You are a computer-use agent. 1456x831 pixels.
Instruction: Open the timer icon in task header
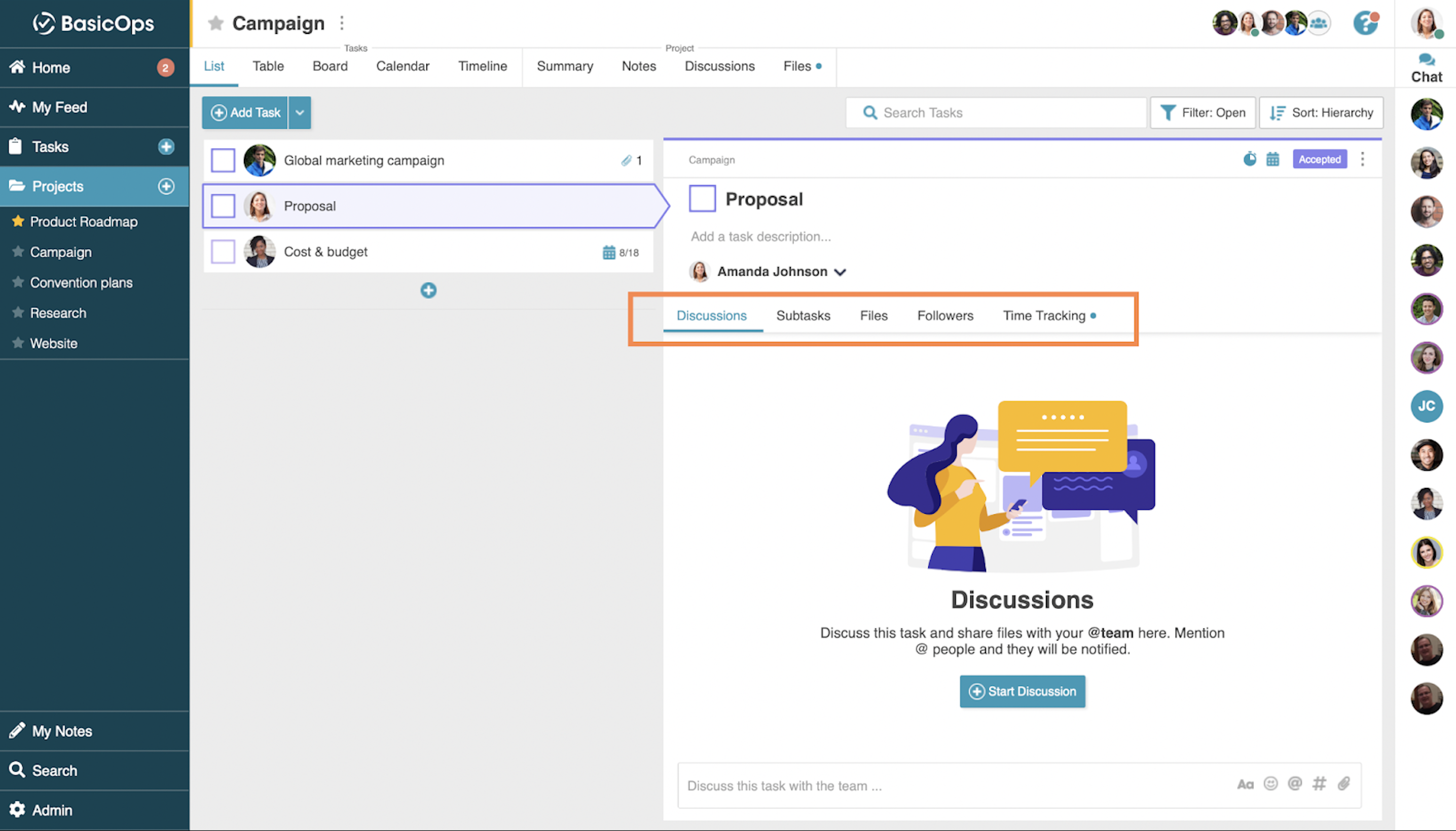(1250, 159)
